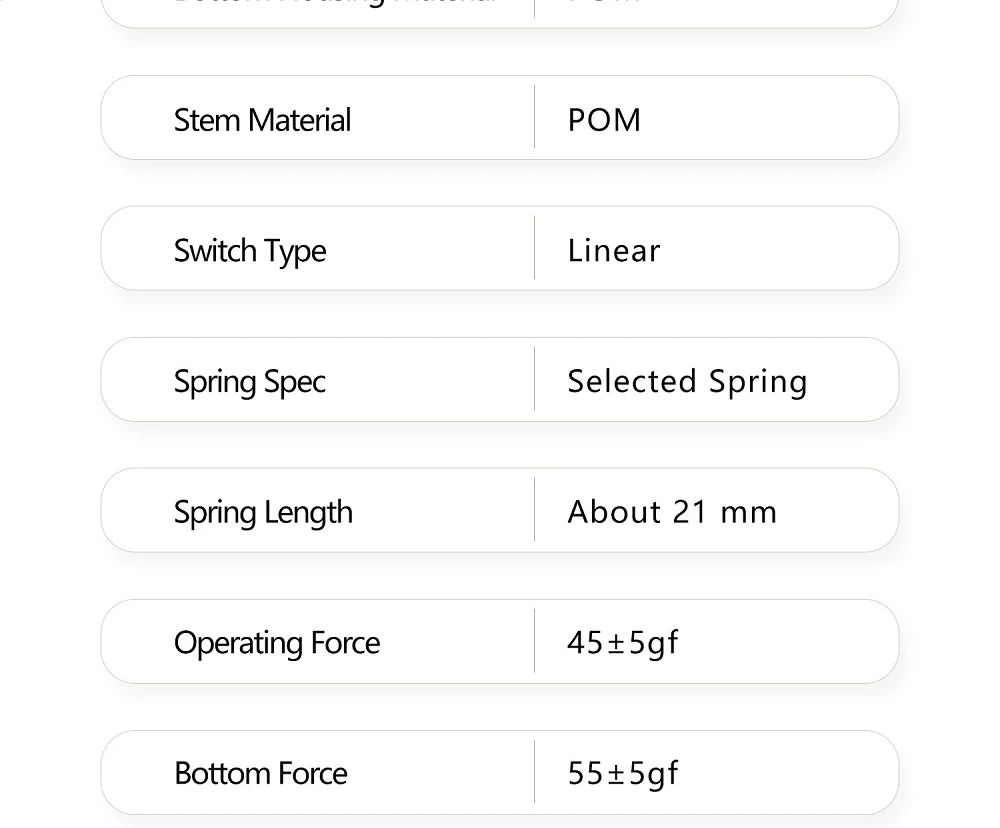Click the Spring Spec label
Screen dimensions: 1000x828
(250, 382)
